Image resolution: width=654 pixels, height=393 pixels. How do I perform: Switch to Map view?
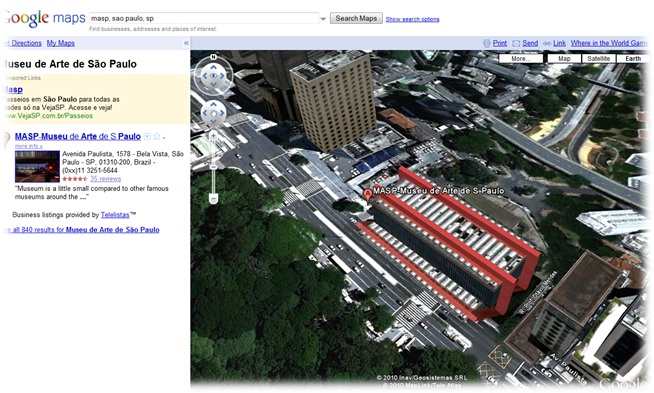564,58
